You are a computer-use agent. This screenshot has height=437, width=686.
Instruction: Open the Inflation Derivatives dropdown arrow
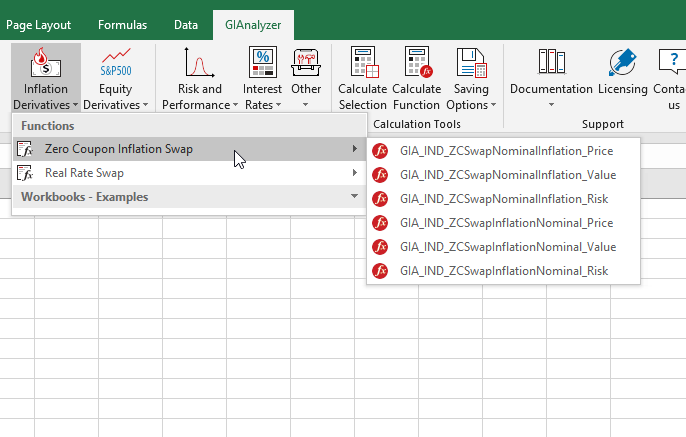75,105
